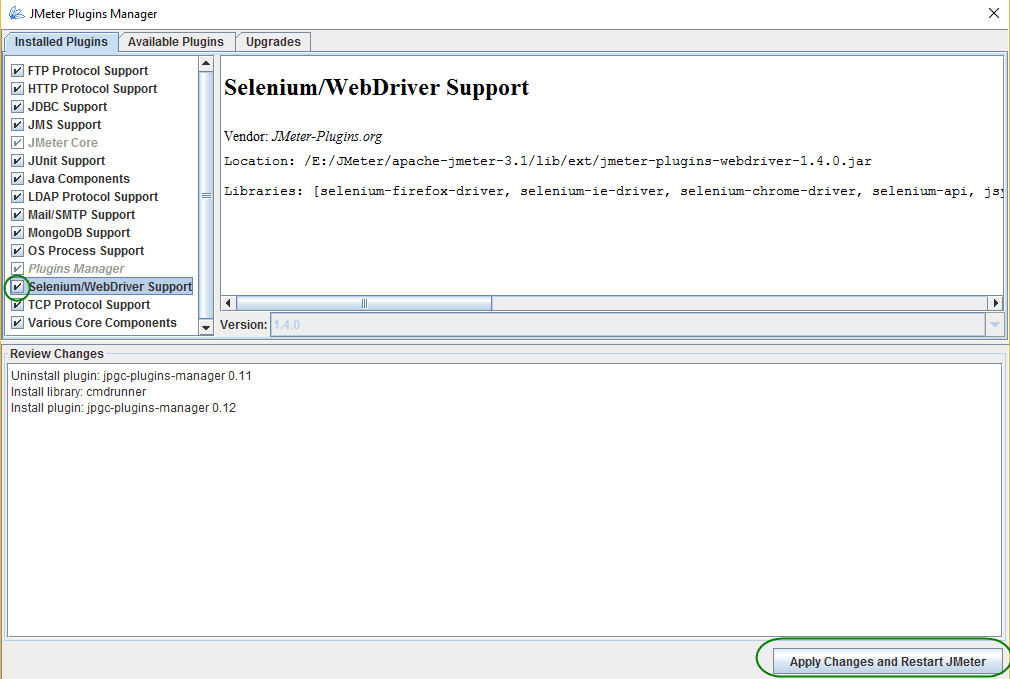Open the Version dropdown
Image resolution: width=1010 pixels, height=679 pixels.
click(x=994, y=323)
